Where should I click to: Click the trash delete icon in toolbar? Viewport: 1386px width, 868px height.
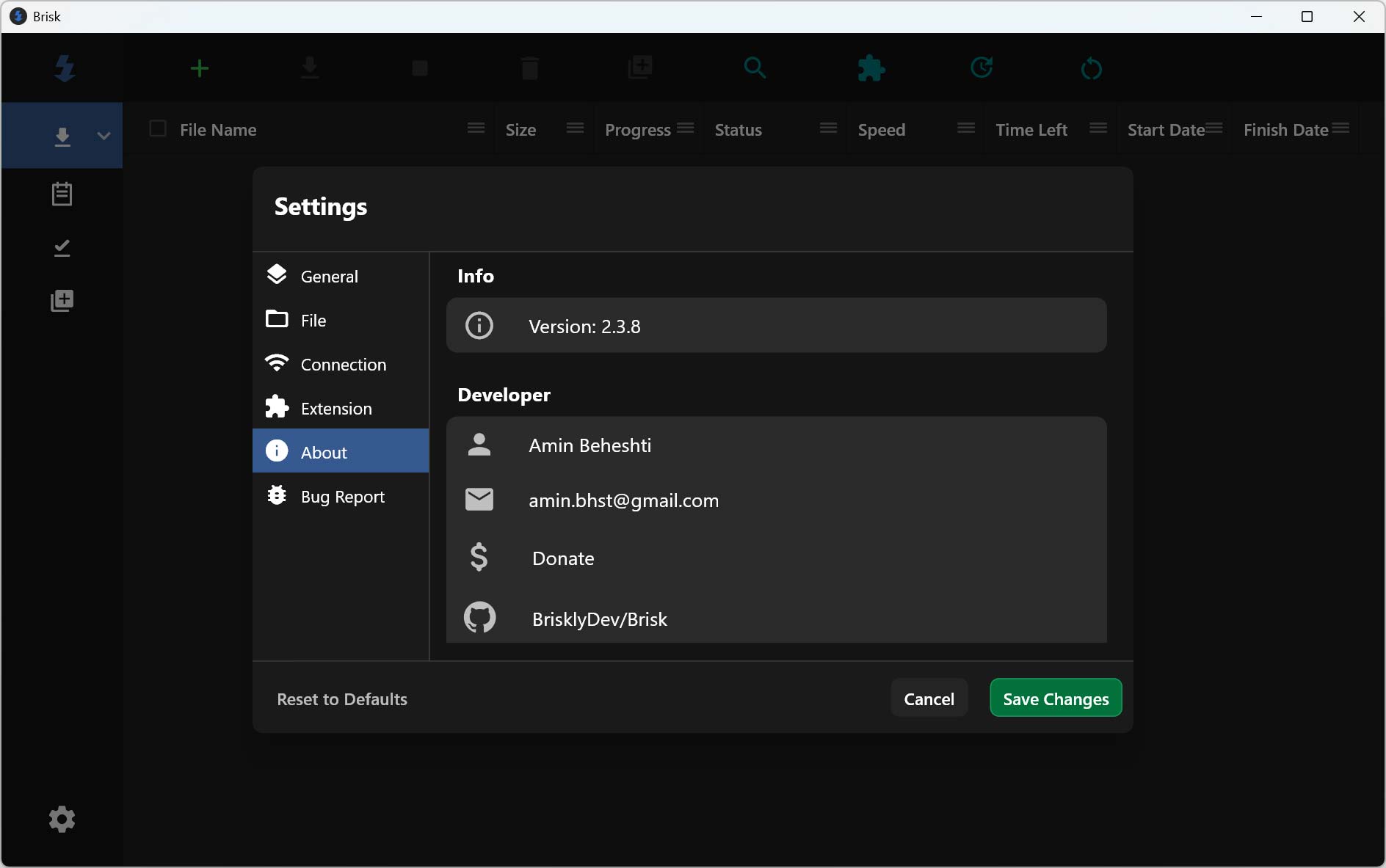pyautogui.click(x=529, y=69)
